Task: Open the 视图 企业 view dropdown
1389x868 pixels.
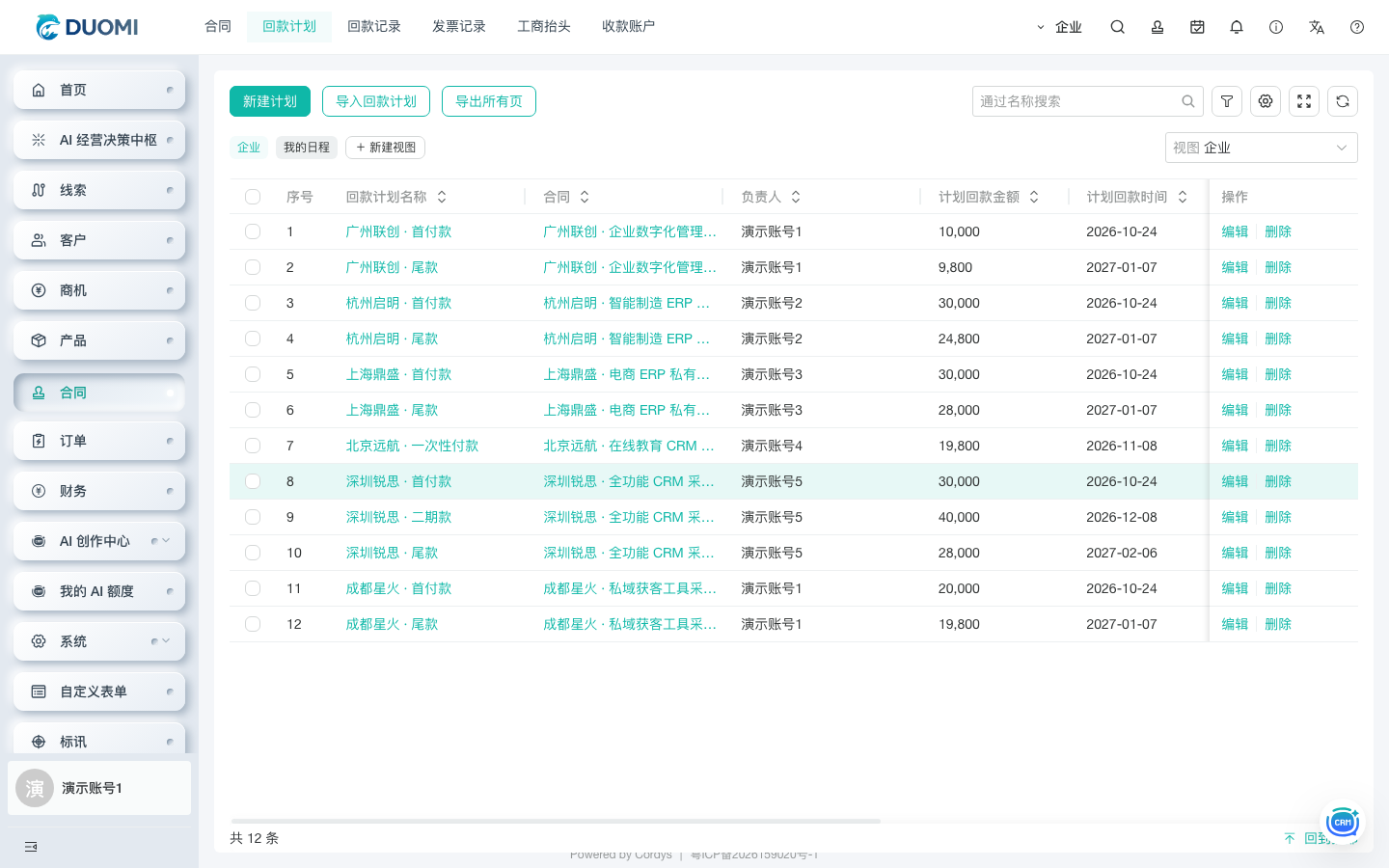Action: (1262, 148)
